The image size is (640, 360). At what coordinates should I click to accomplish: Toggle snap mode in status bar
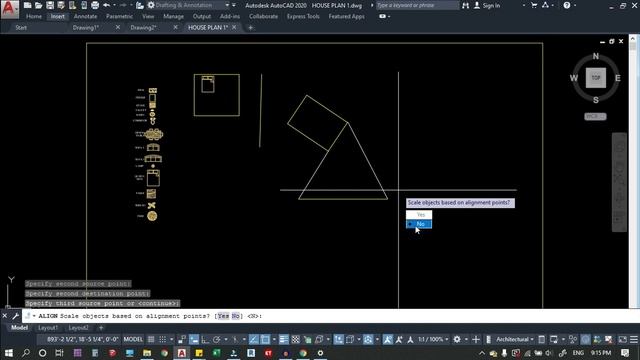[162, 339]
